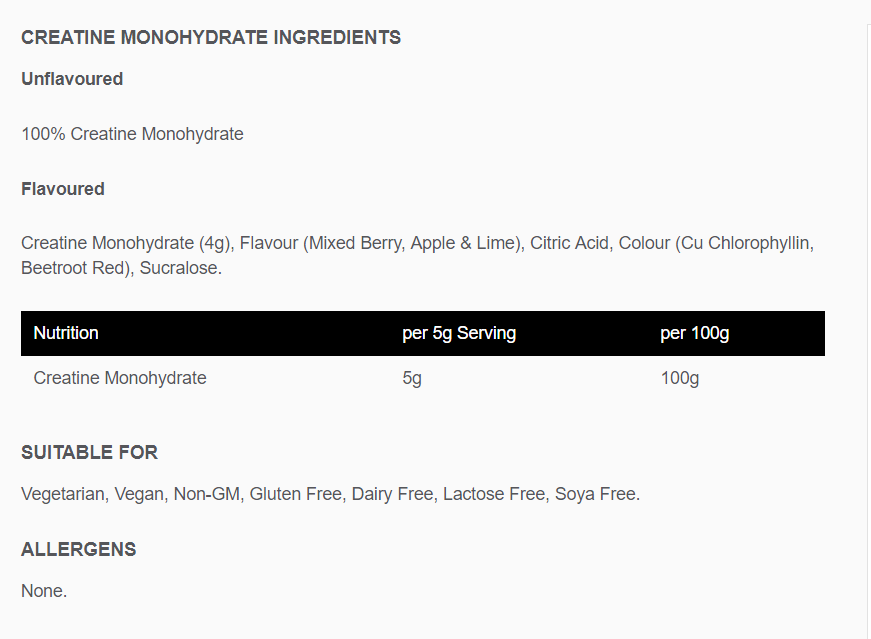Viewport: 871px width, 639px height.
Task: Click the per 5g Serving header
Action: click(x=459, y=333)
